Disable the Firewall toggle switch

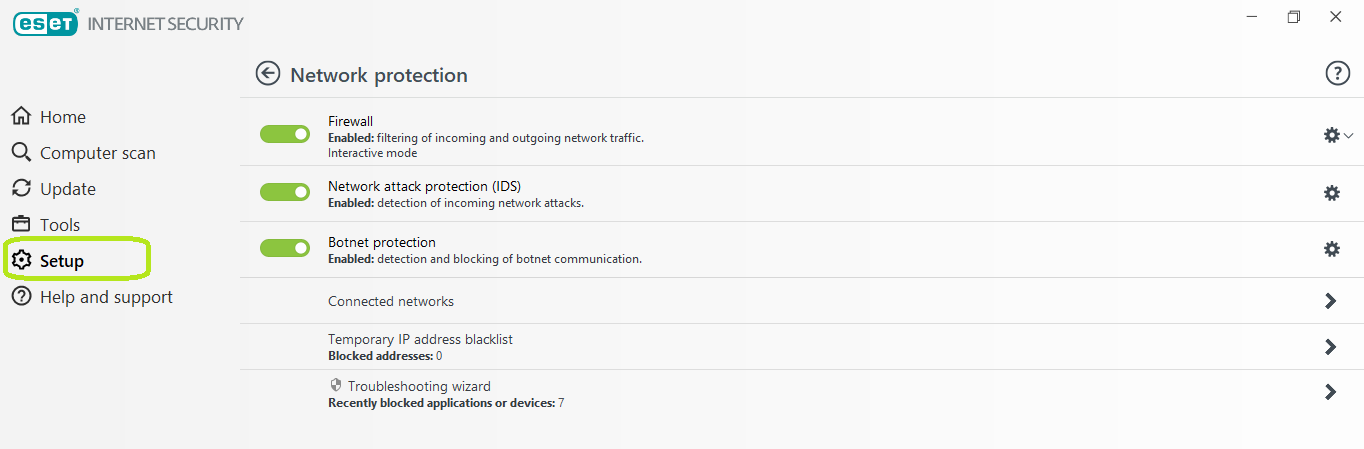pos(285,134)
